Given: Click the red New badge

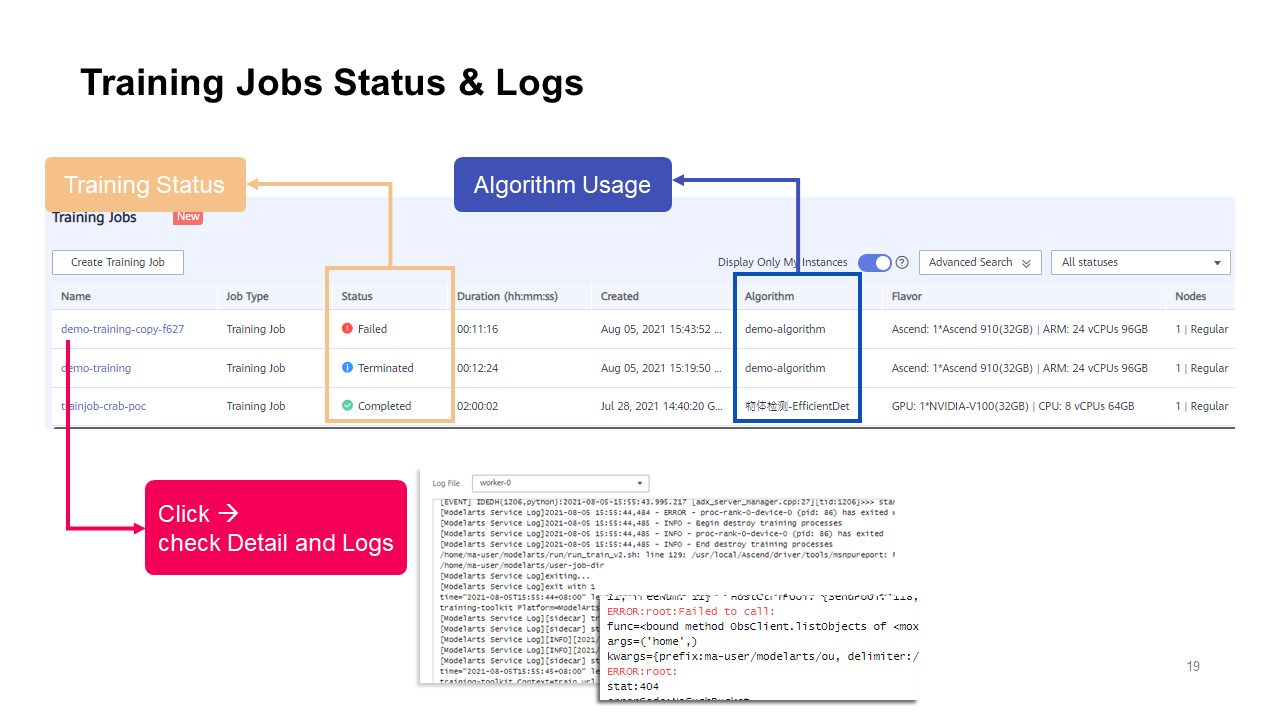Looking at the screenshot, I should pos(188,217).
